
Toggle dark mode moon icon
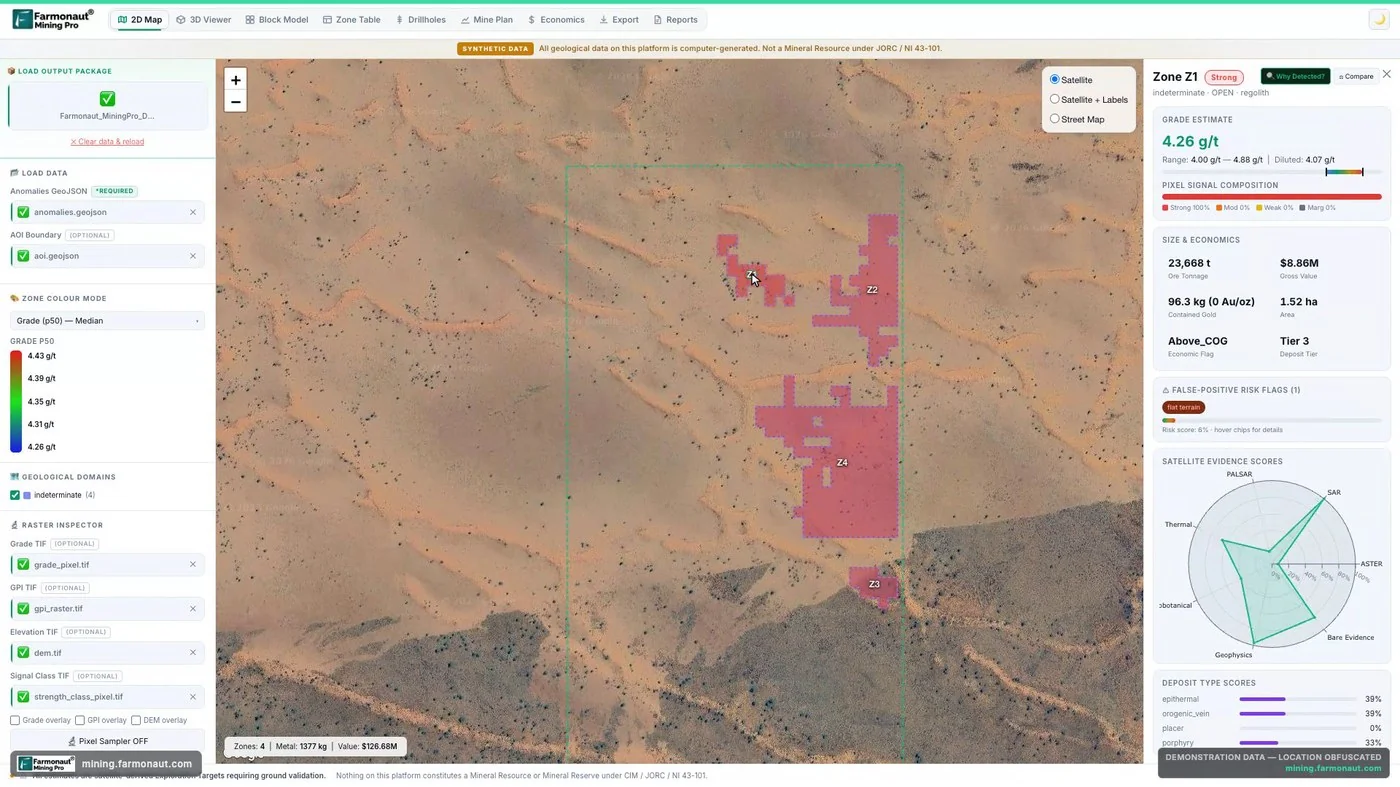click(1379, 19)
